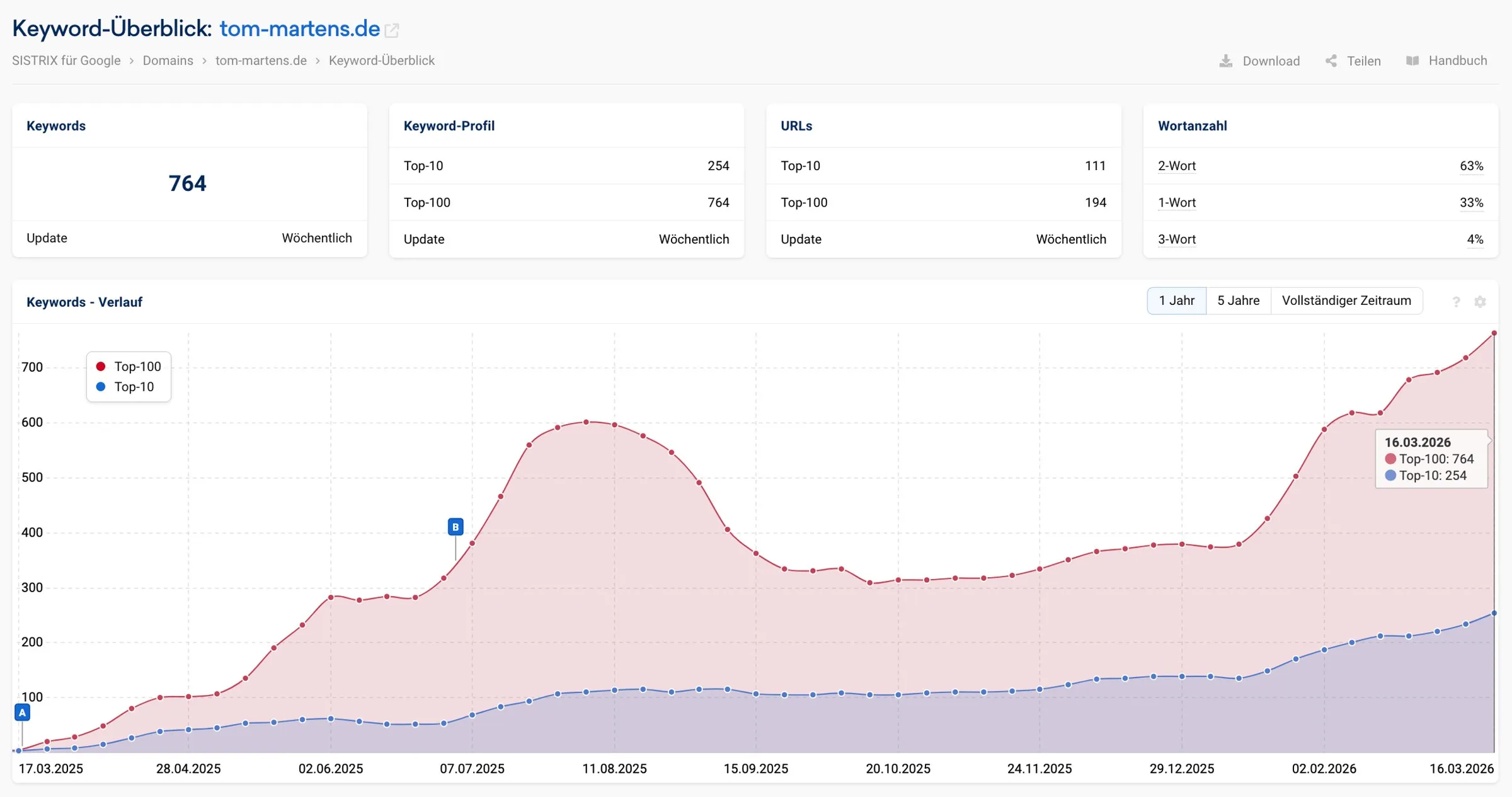Open SISTRIX für Google breadcrumb
The width and height of the screenshot is (1512, 797).
tap(66, 60)
